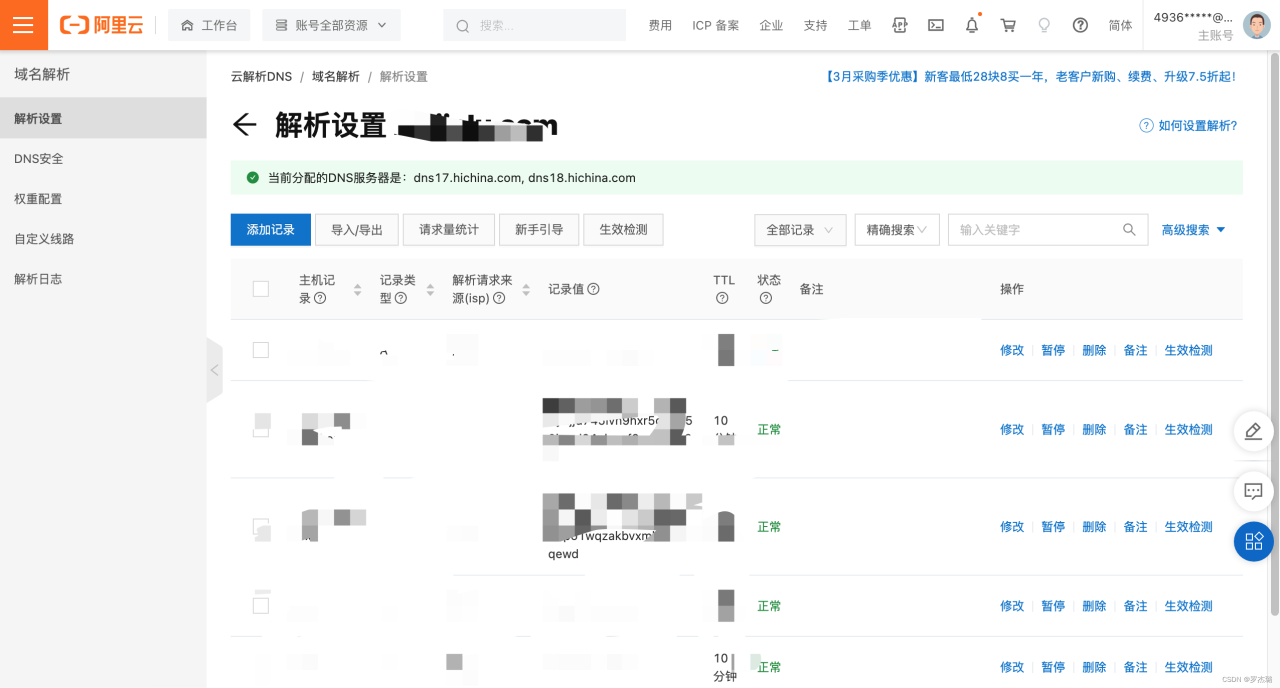Click the floating pencil survey icon on right
Image resolution: width=1280 pixels, height=688 pixels.
[x=1253, y=431]
